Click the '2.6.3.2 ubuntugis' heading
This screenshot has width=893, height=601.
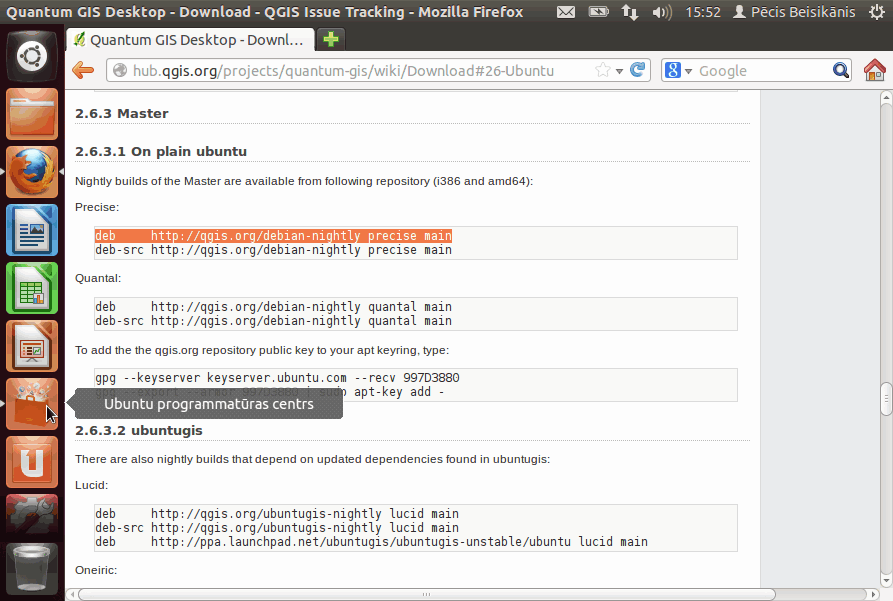(139, 431)
